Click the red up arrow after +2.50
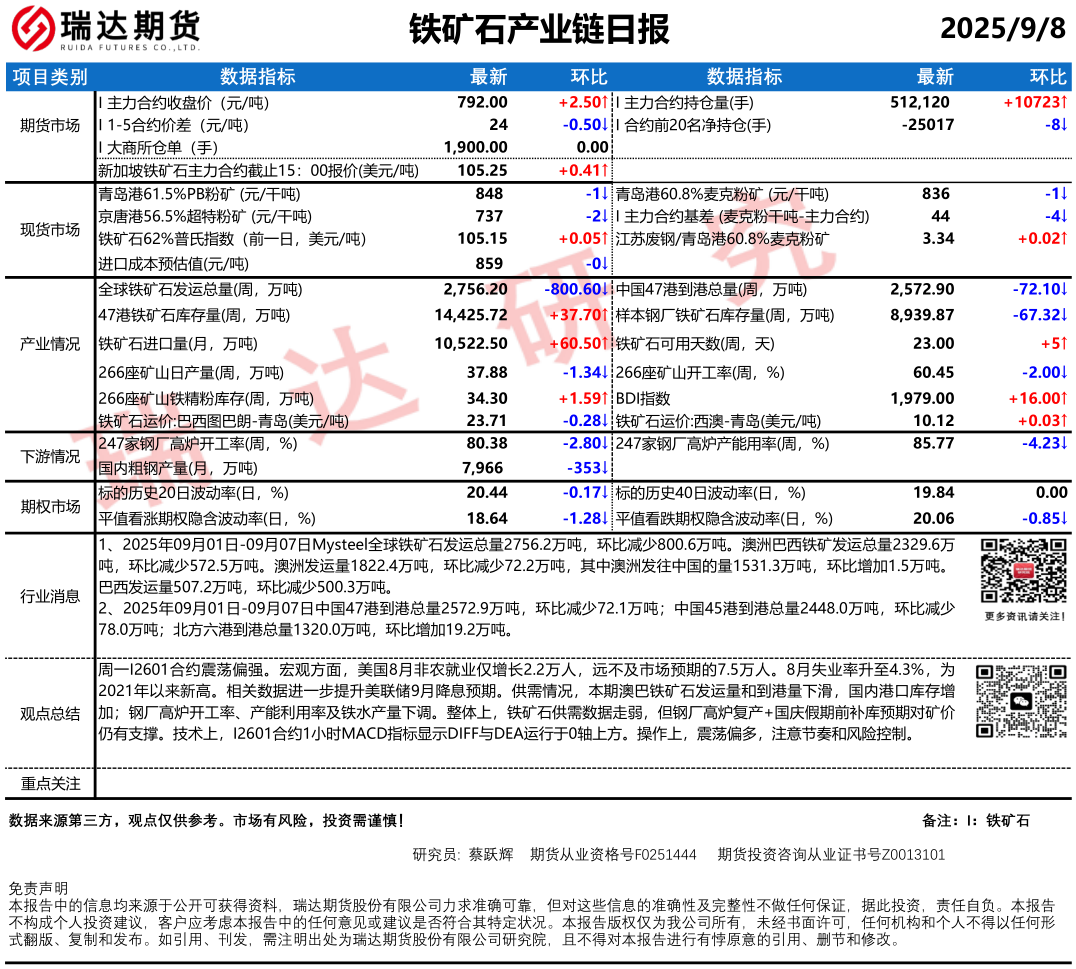The height and width of the screenshot is (969, 1076). click(605, 102)
